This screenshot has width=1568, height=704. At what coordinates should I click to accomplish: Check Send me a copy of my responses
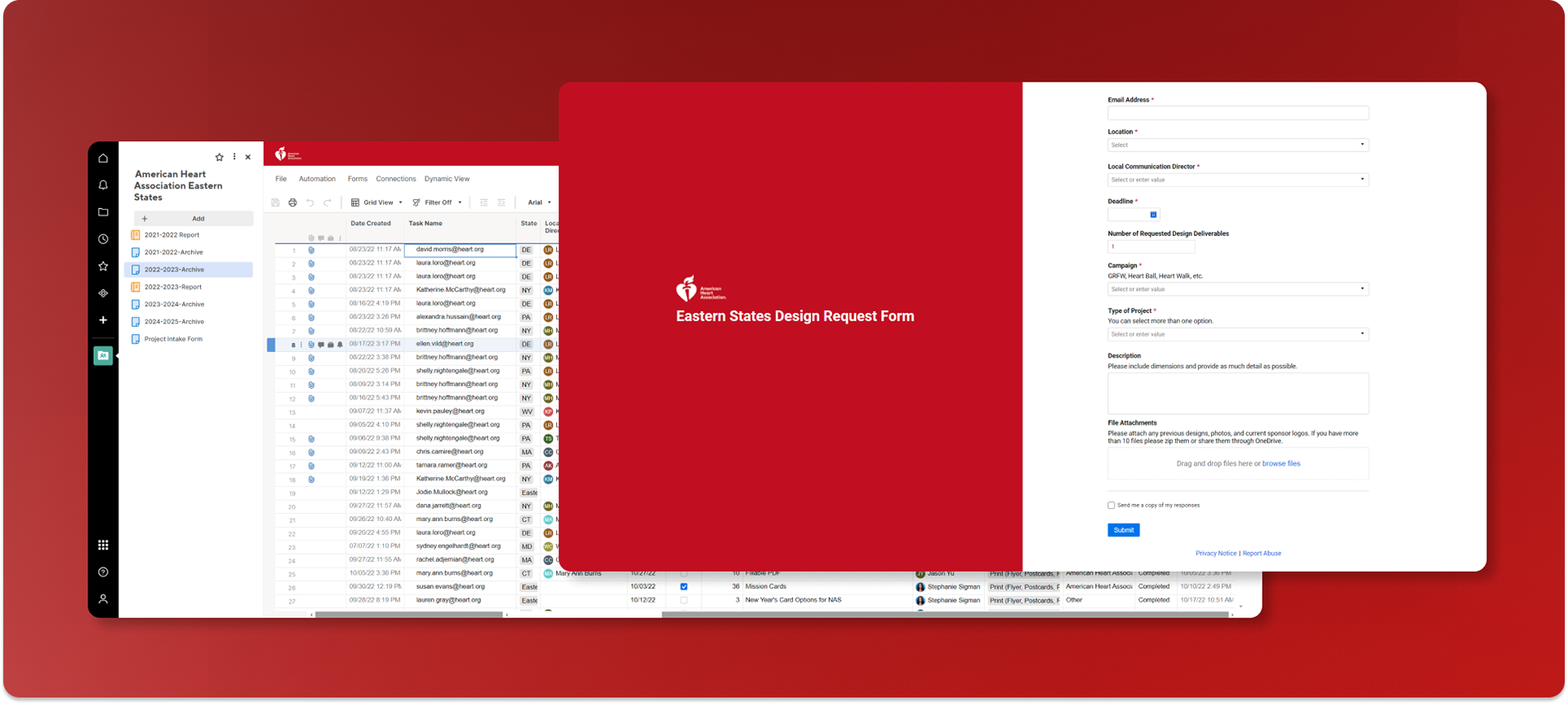pos(1111,506)
